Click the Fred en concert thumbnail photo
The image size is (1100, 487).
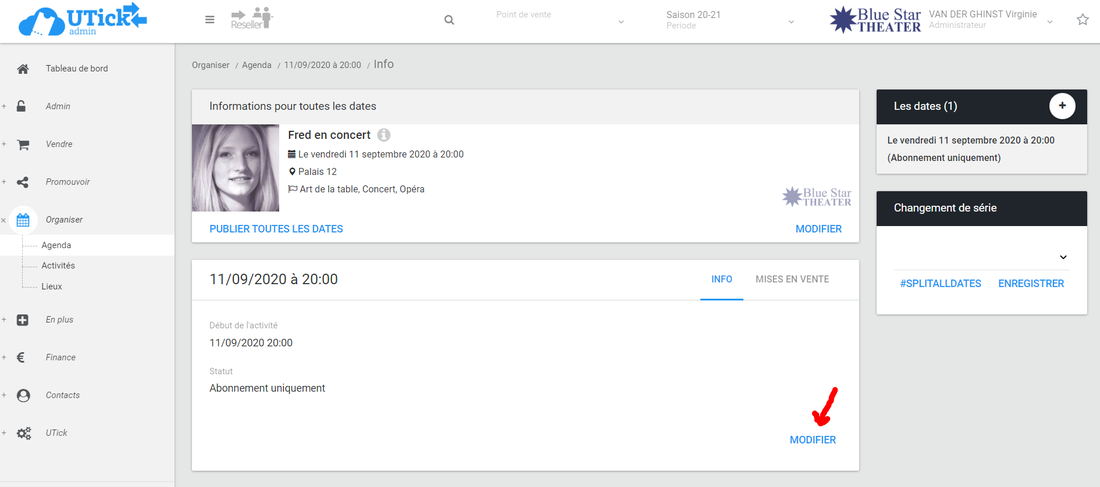[x=235, y=167]
